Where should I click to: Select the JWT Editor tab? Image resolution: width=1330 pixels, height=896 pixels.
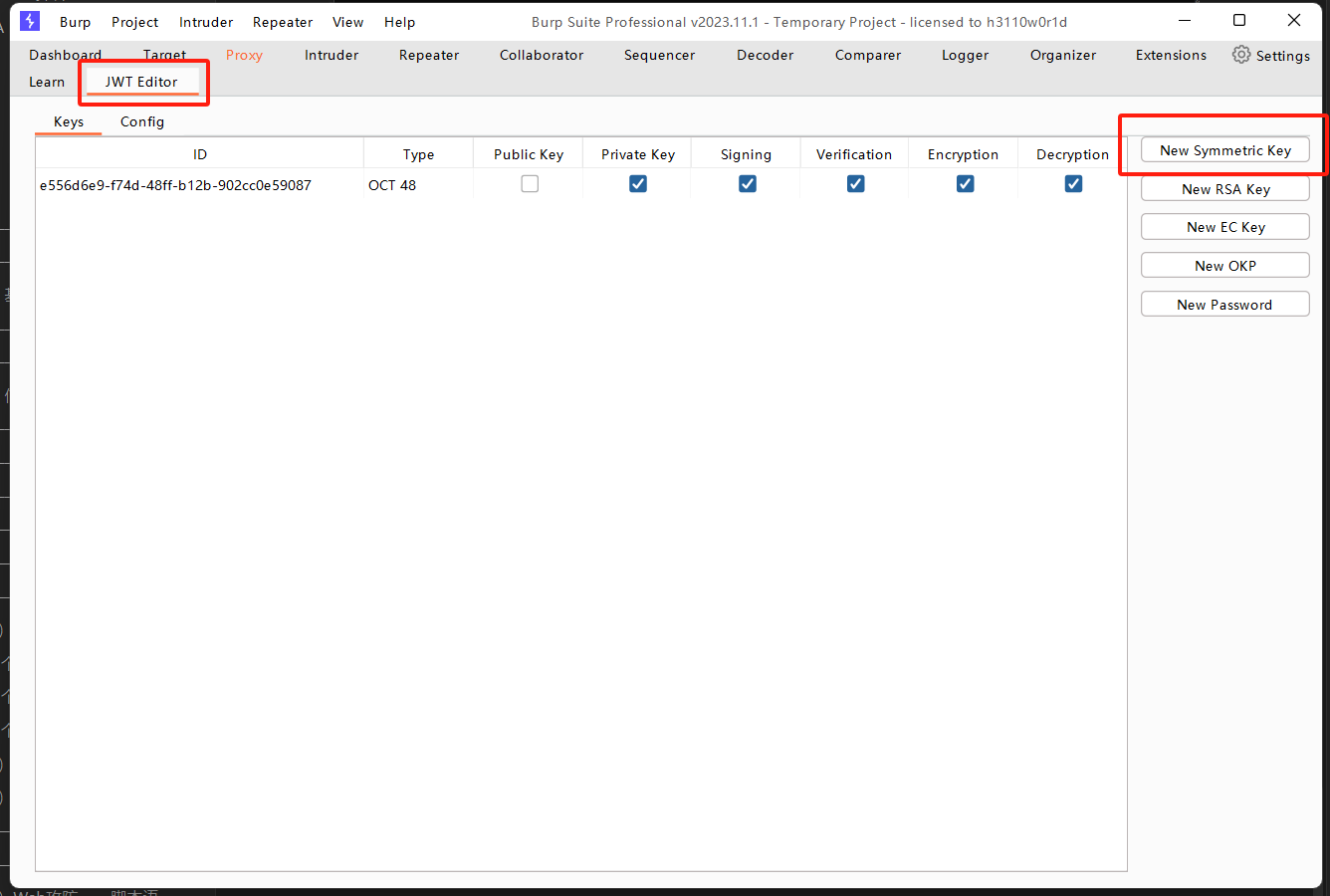pyautogui.click(x=141, y=82)
